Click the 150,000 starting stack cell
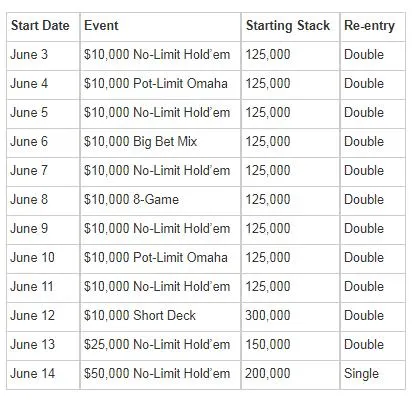418x411 pixels. (x=291, y=346)
